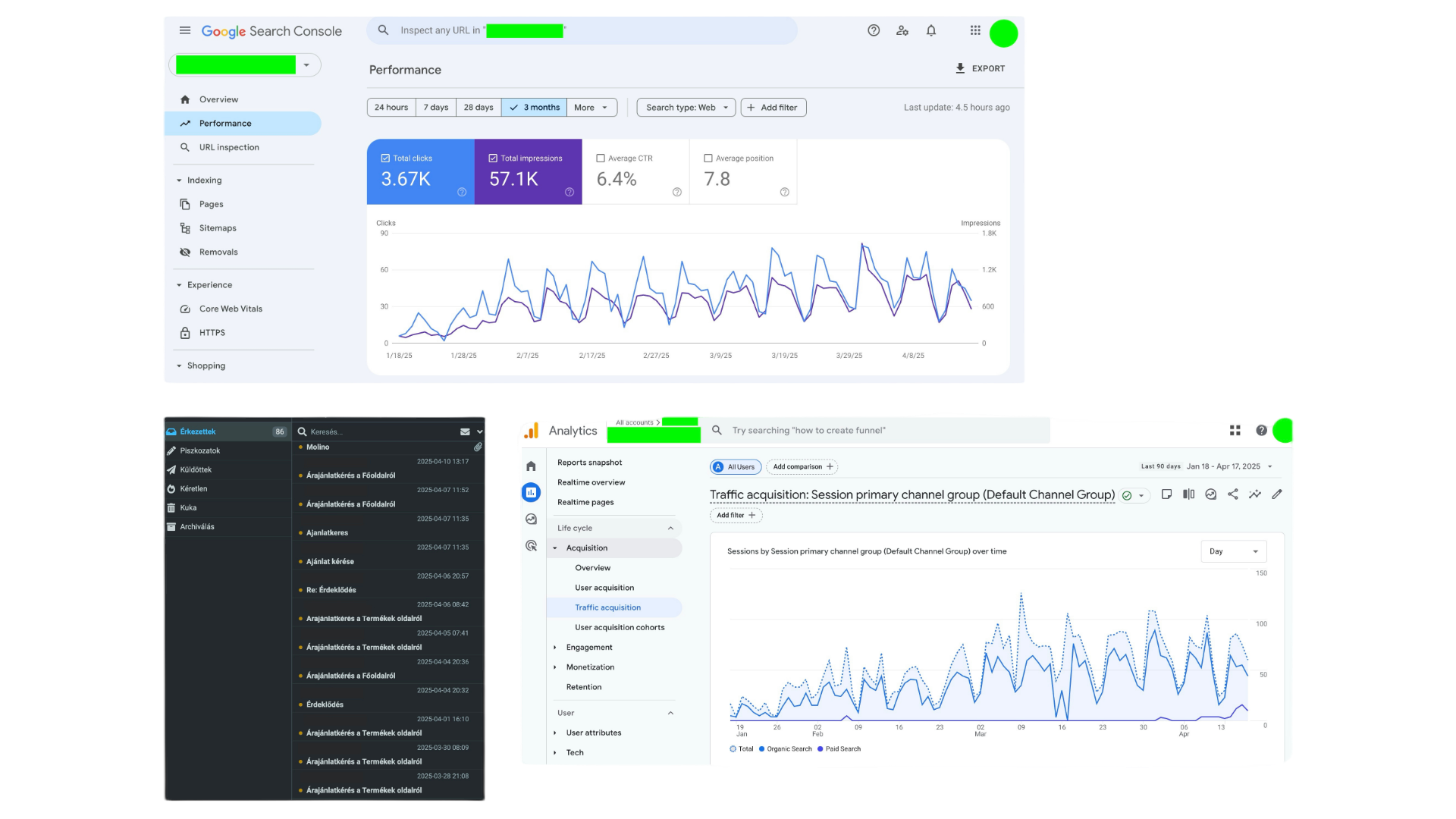The image size is (1456, 819).
Task: Enable the Average CTR checkbox
Action: pos(601,158)
